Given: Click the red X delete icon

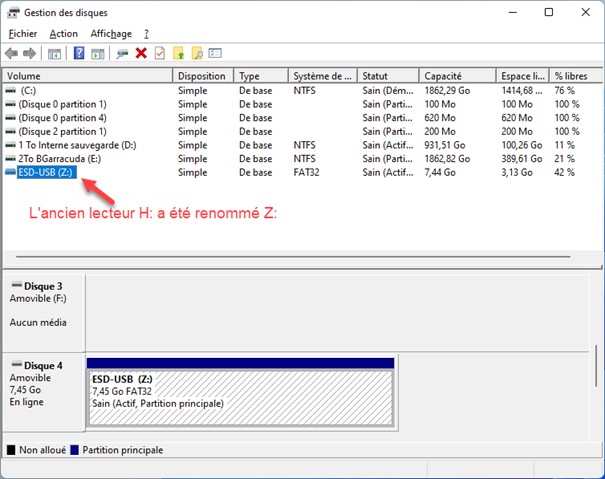Looking at the screenshot, I should tap(141, 53).
